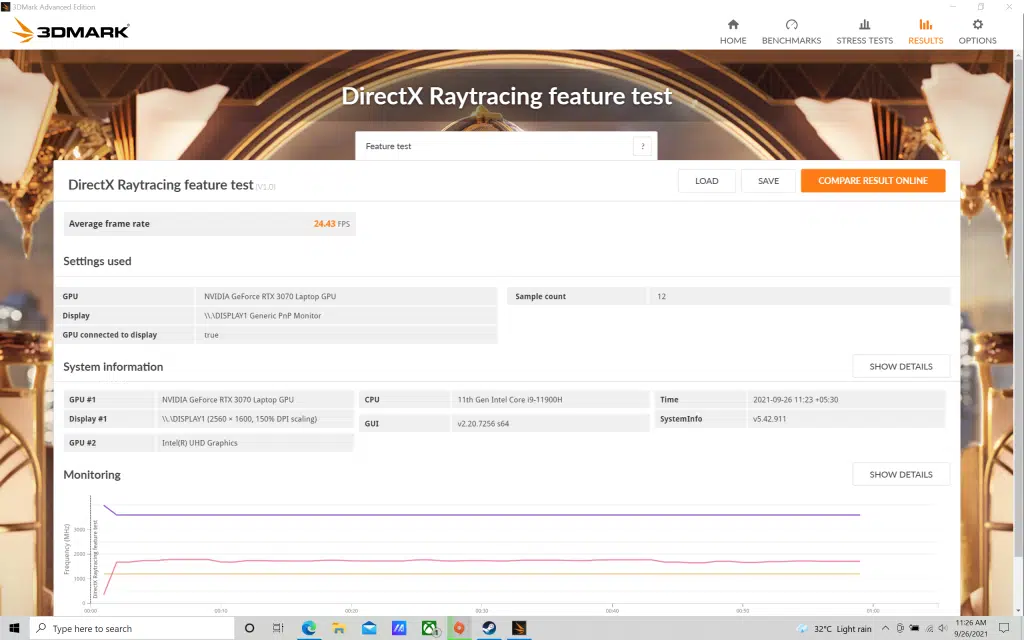This screenshot has width=1024, height=640.
Task: Open the taskbar clock and date
Action: point(970,628)
